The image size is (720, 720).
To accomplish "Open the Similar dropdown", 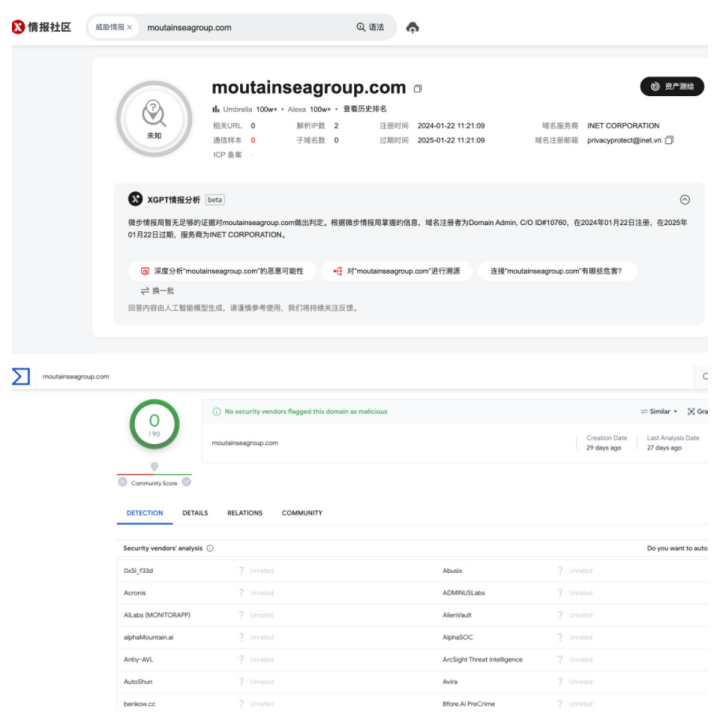I will pos(659,411).
